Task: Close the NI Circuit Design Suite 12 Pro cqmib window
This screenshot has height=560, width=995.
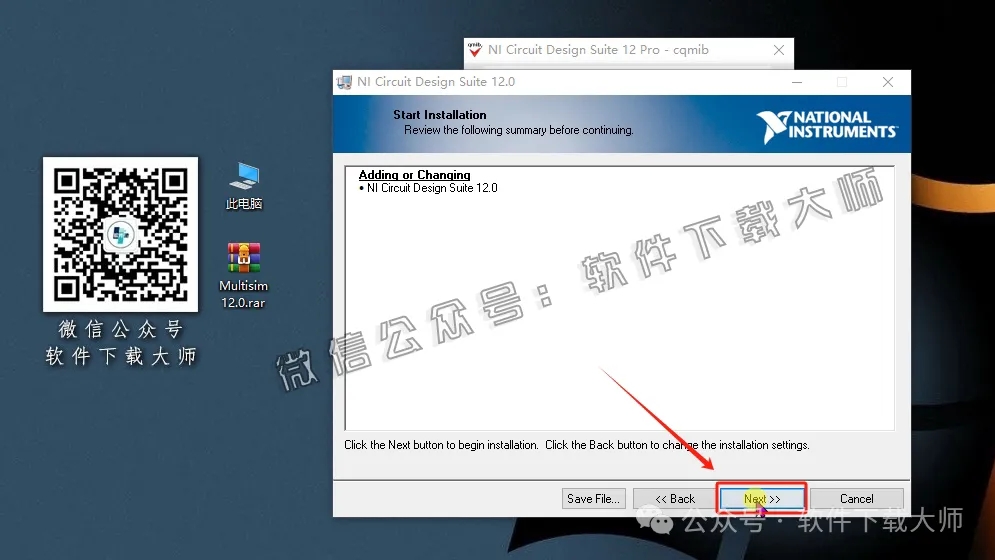Action: point(779,50)
